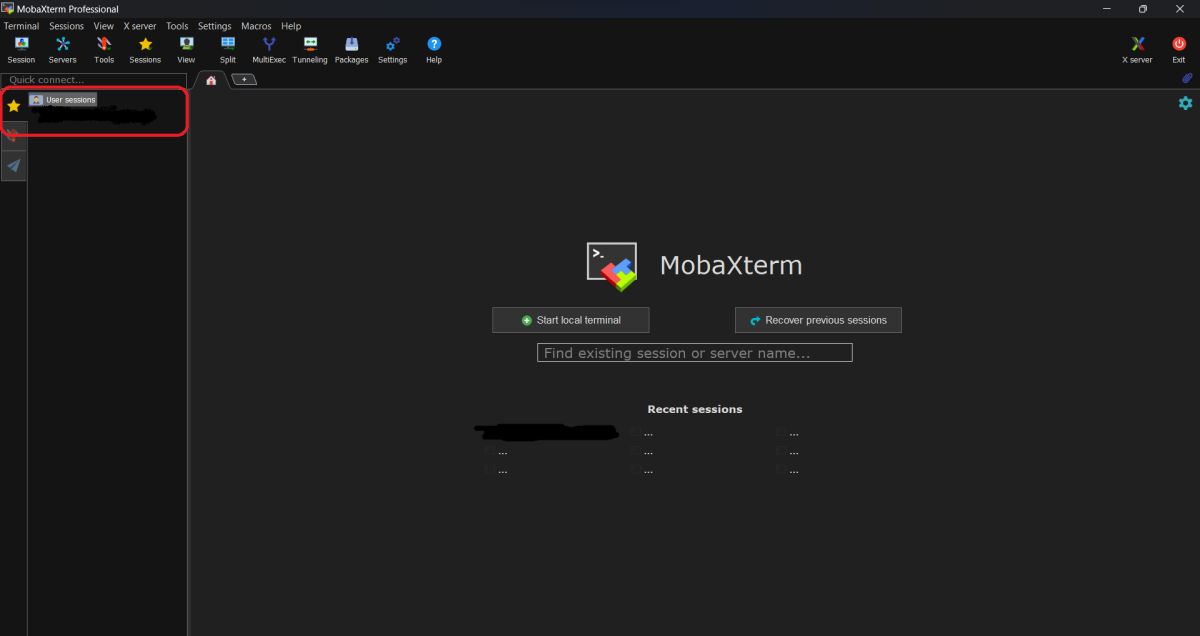The image size is (1200, 636).
Task: Select the star Sessions sidebar tab
Action: pos(14,105)
